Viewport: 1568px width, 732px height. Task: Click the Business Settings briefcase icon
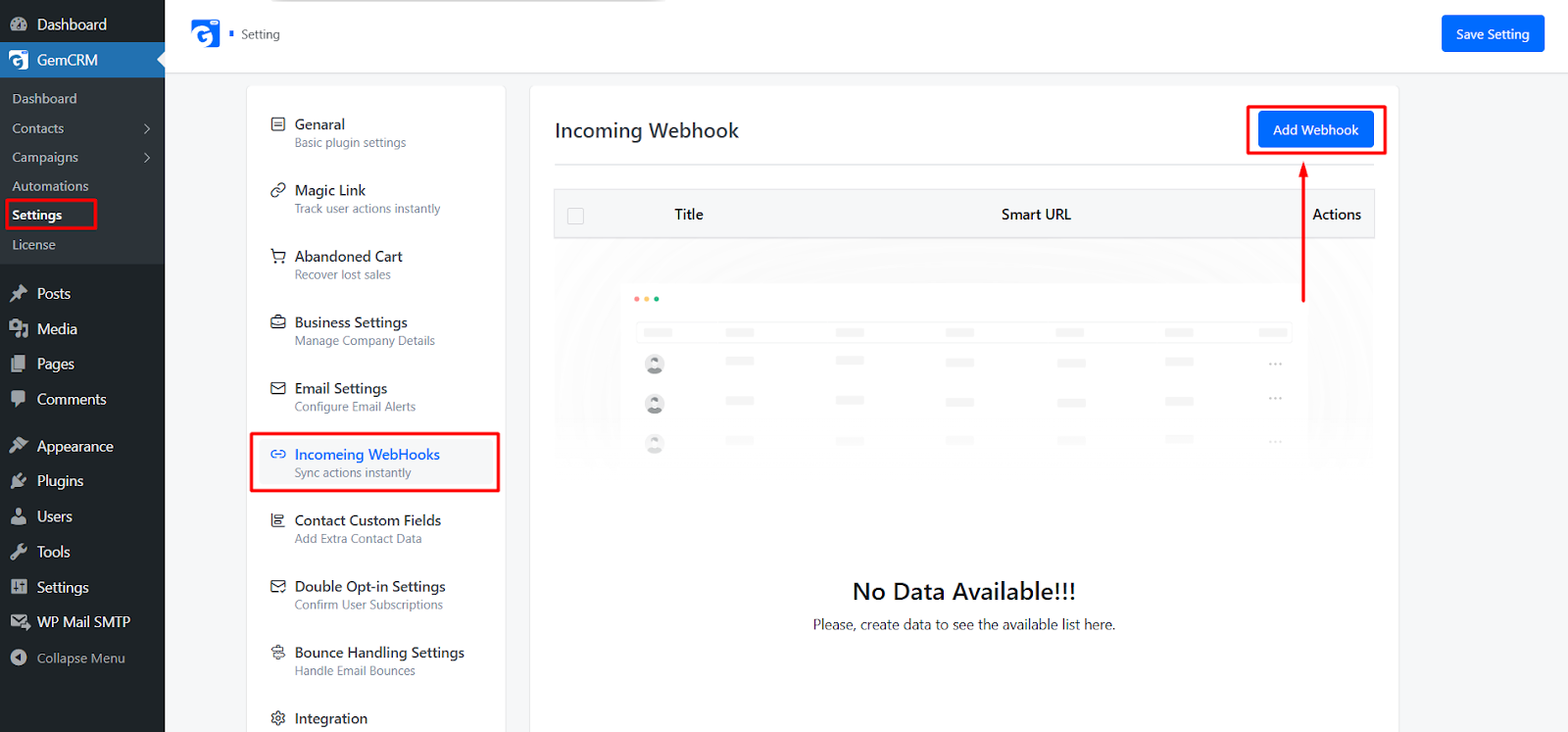[x=278, y=321]
